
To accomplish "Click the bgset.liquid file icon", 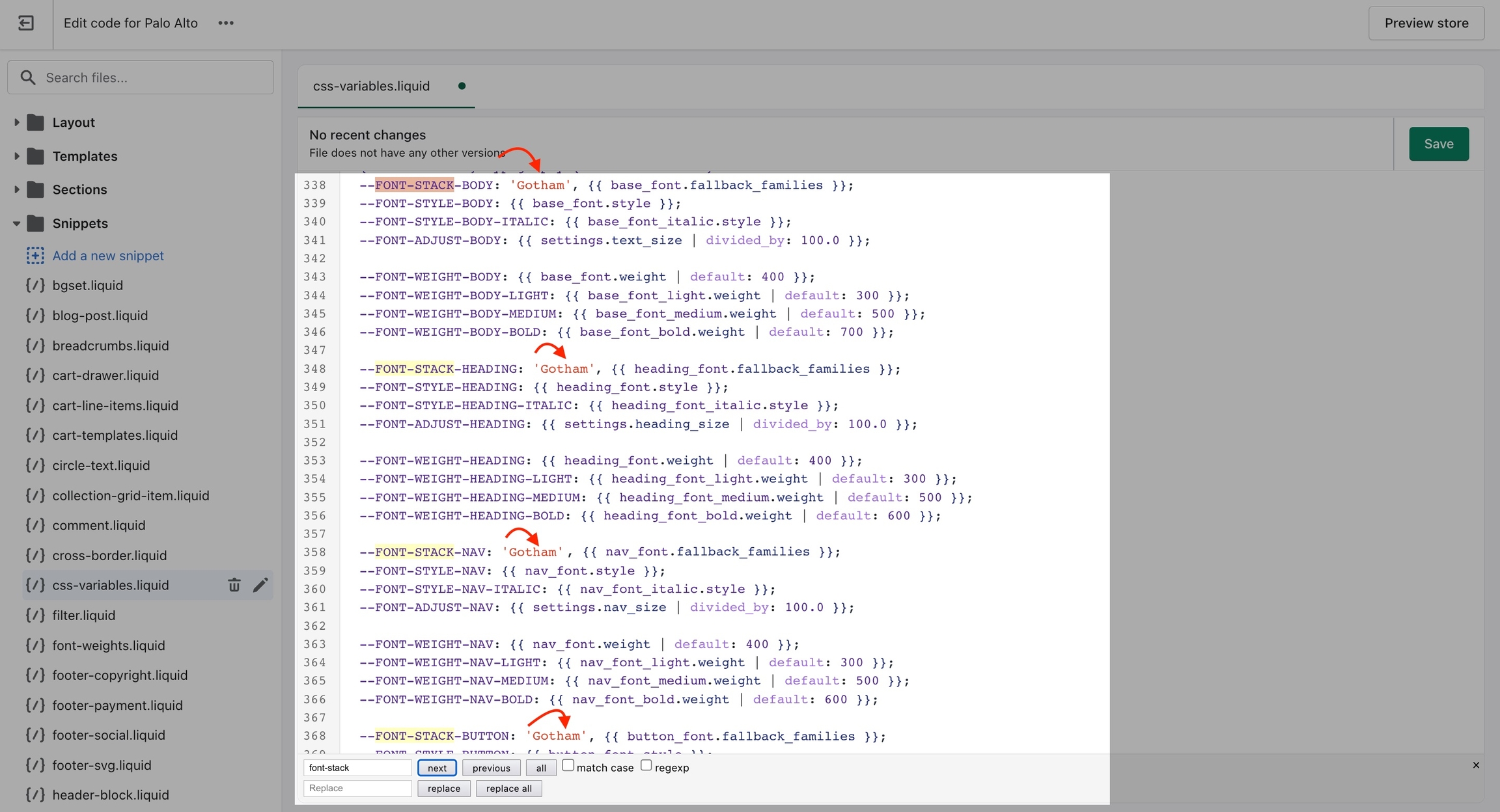I will click(x=35, y=286).
